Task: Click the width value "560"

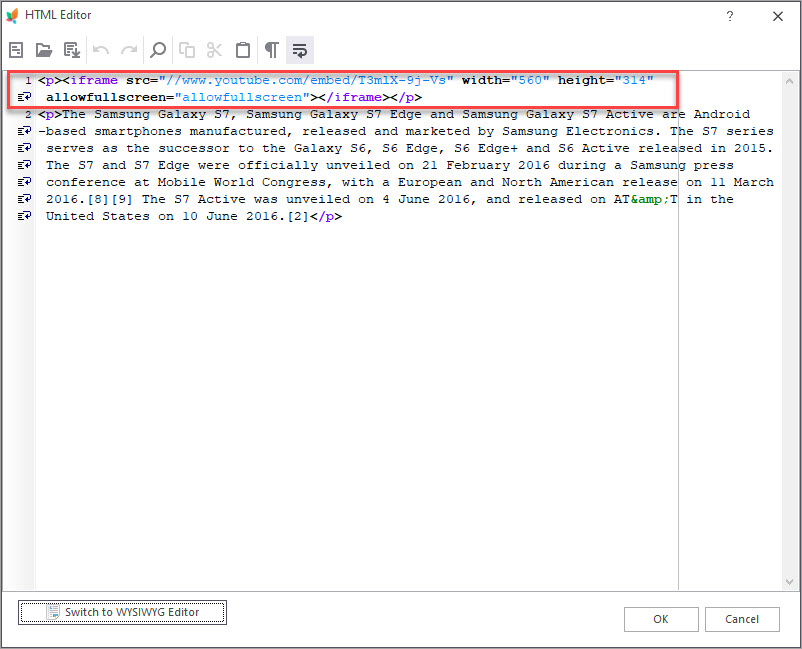Action: click(530, 80)
